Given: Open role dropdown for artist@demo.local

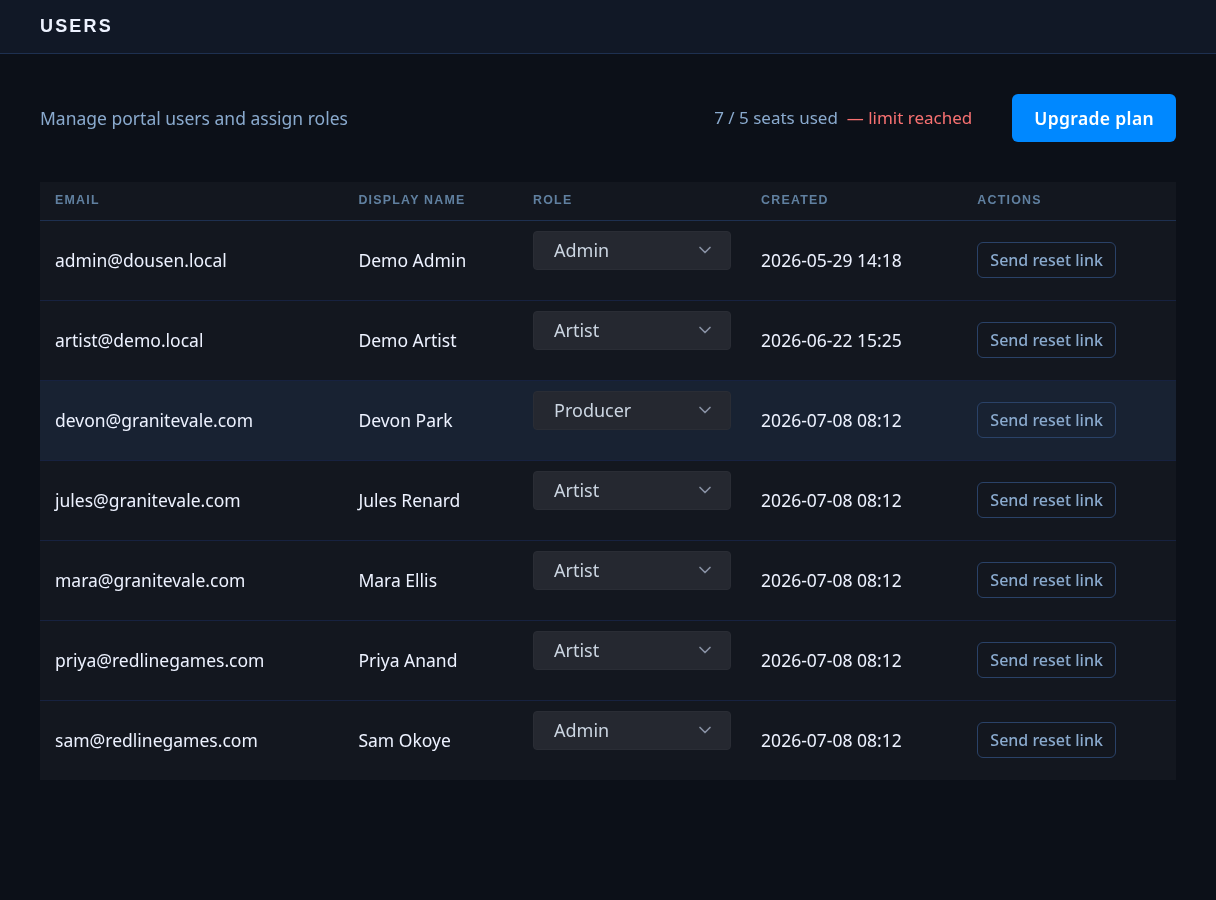Looking at the screenshot, I should pos(632,330).
